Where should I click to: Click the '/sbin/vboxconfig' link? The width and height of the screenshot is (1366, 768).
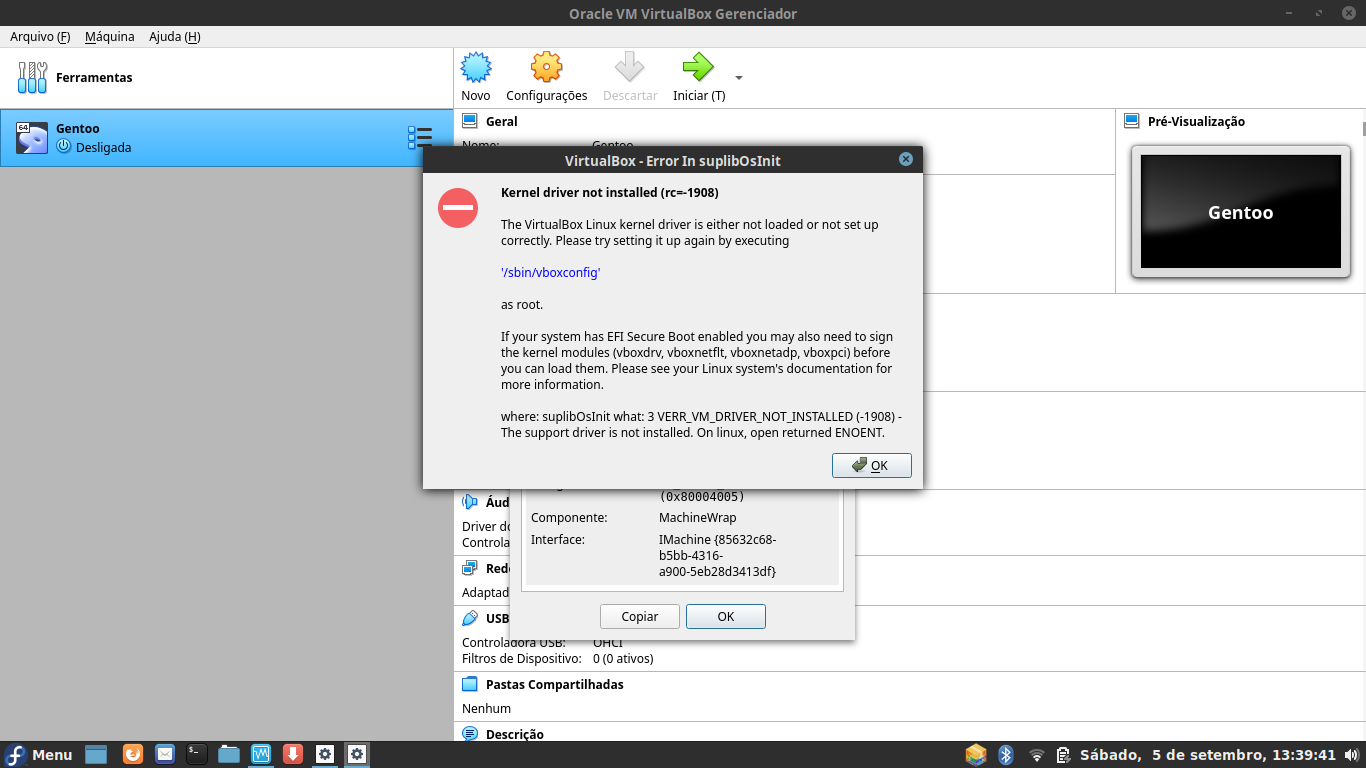pos(550,272)
